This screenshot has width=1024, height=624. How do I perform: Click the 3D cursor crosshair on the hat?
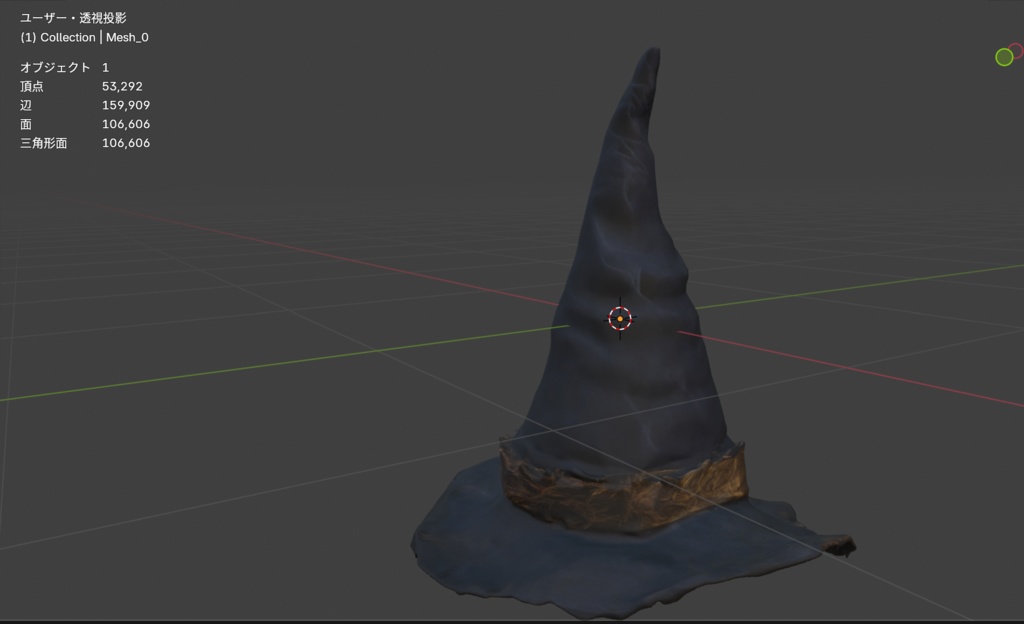click(x=620, y=319)
